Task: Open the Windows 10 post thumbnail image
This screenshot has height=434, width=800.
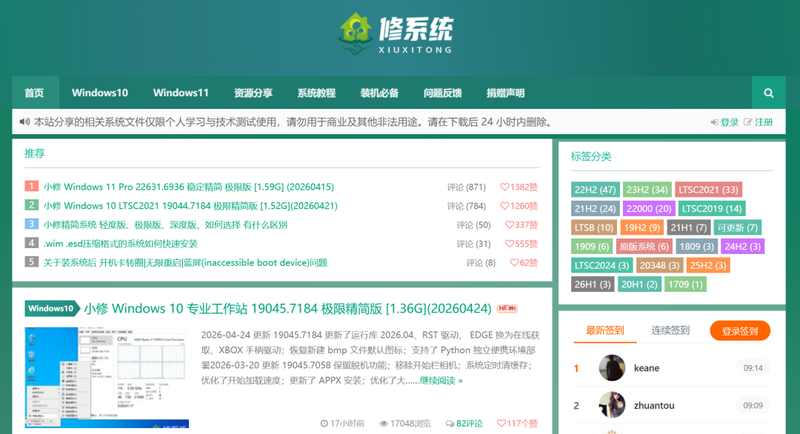Action: (x=107, y=377)
